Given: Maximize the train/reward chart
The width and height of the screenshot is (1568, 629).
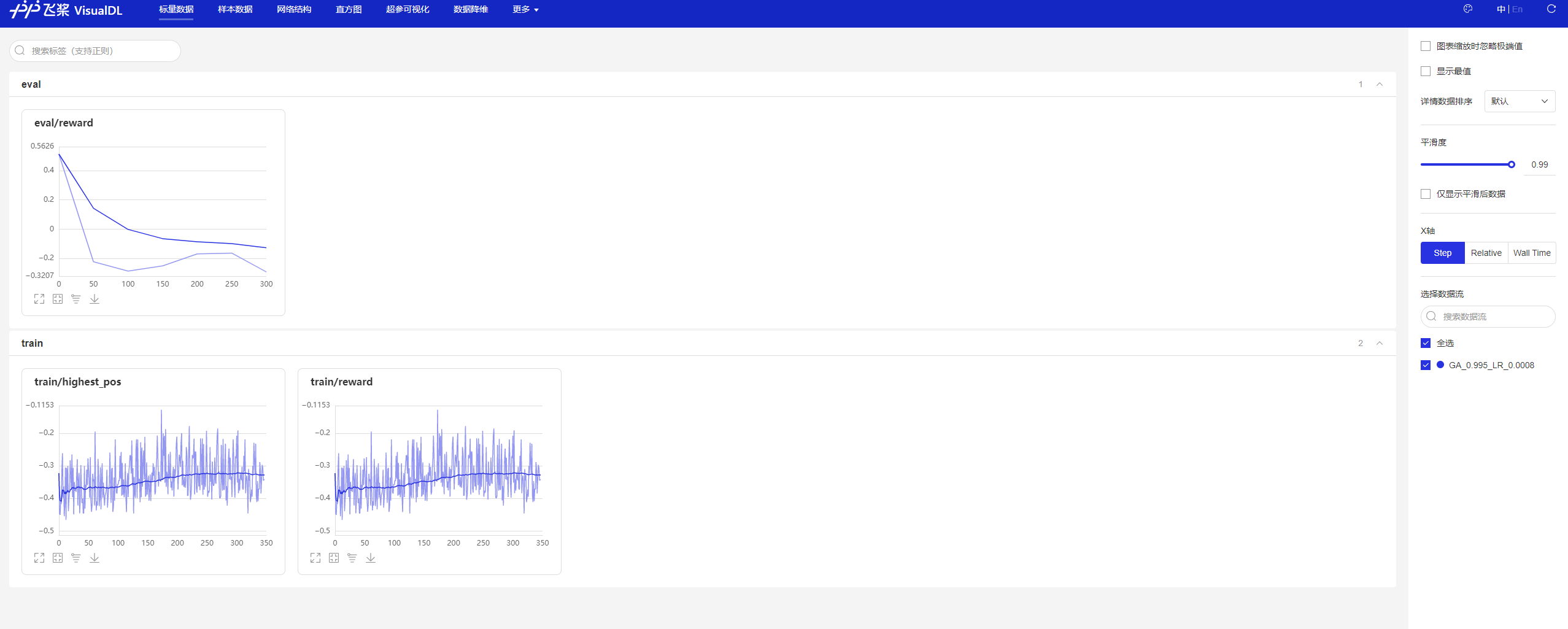Looking at the screenshot, I should pyautogui.click(x=315, y=558).
